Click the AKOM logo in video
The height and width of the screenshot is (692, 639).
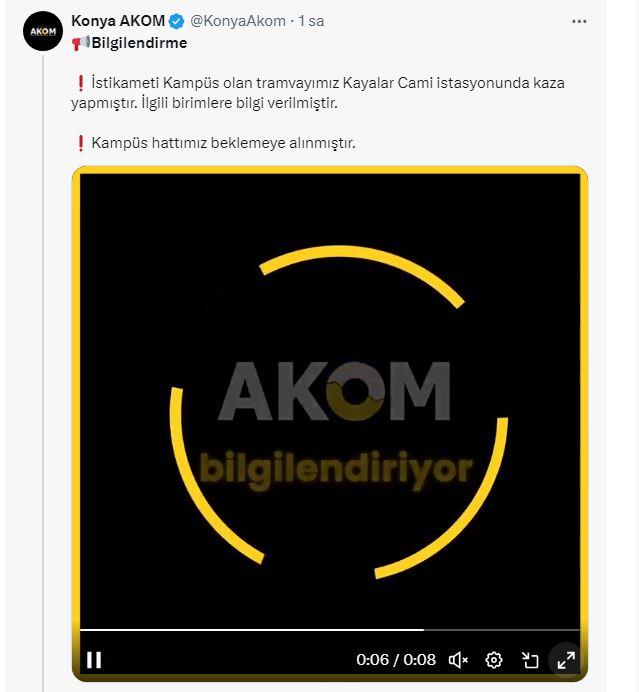[334, 391]
